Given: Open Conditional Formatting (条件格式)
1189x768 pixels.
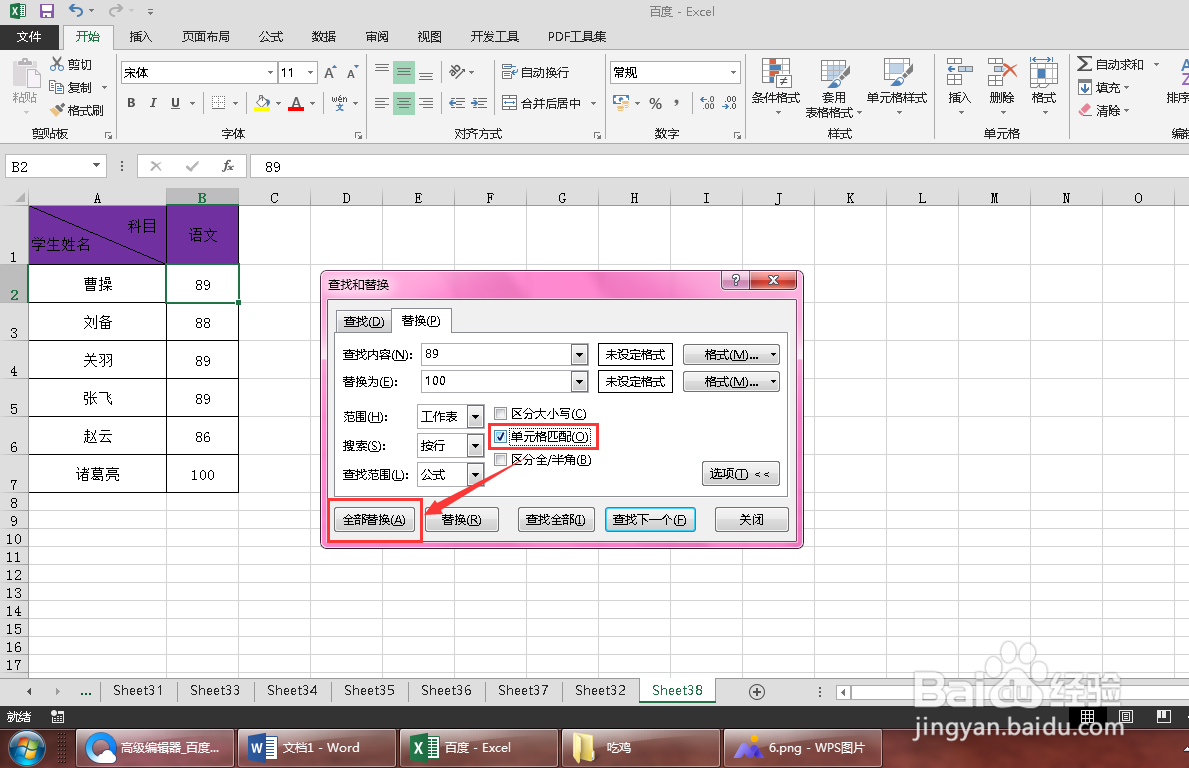Looking at the screenshot, I should coord(775,87).
